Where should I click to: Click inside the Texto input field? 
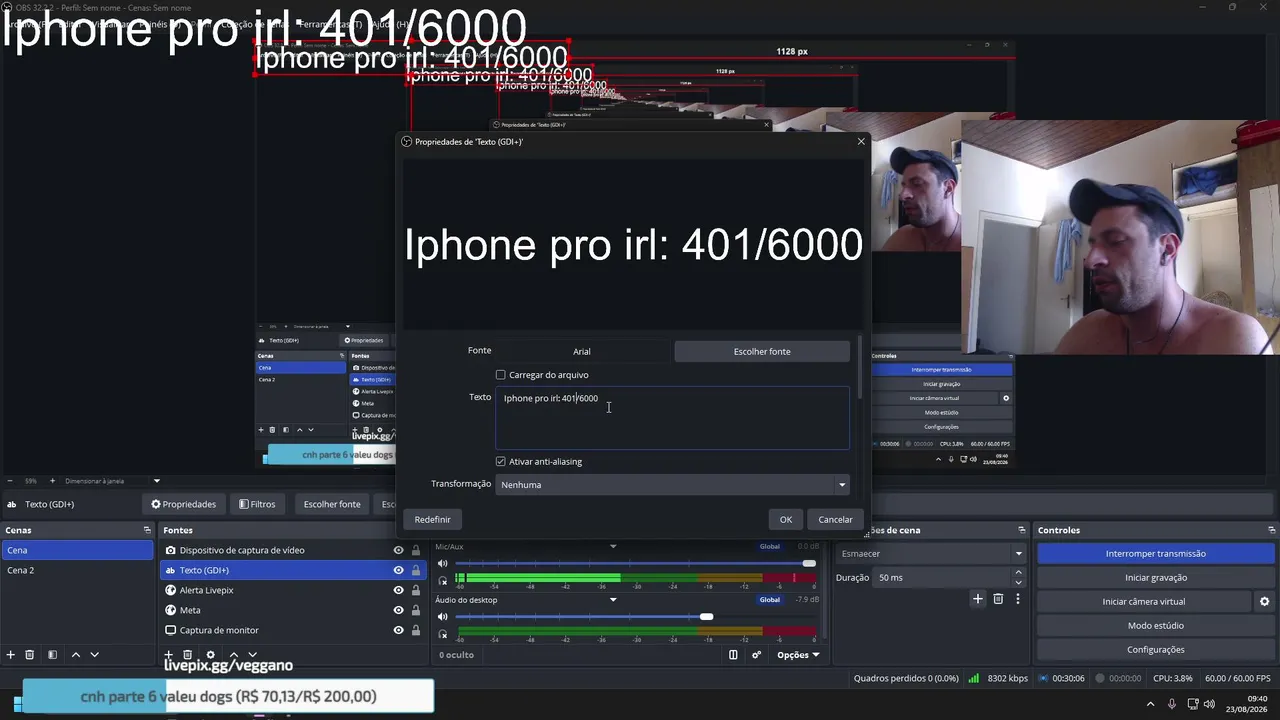(673, 418)
